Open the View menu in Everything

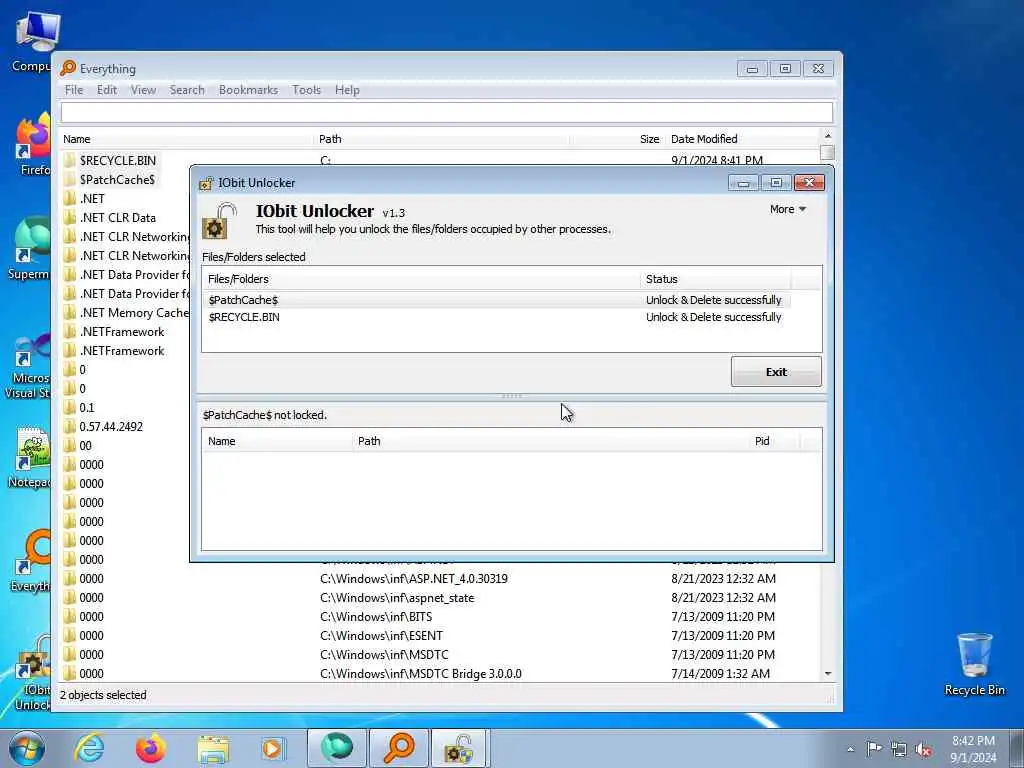pos(143,89)
